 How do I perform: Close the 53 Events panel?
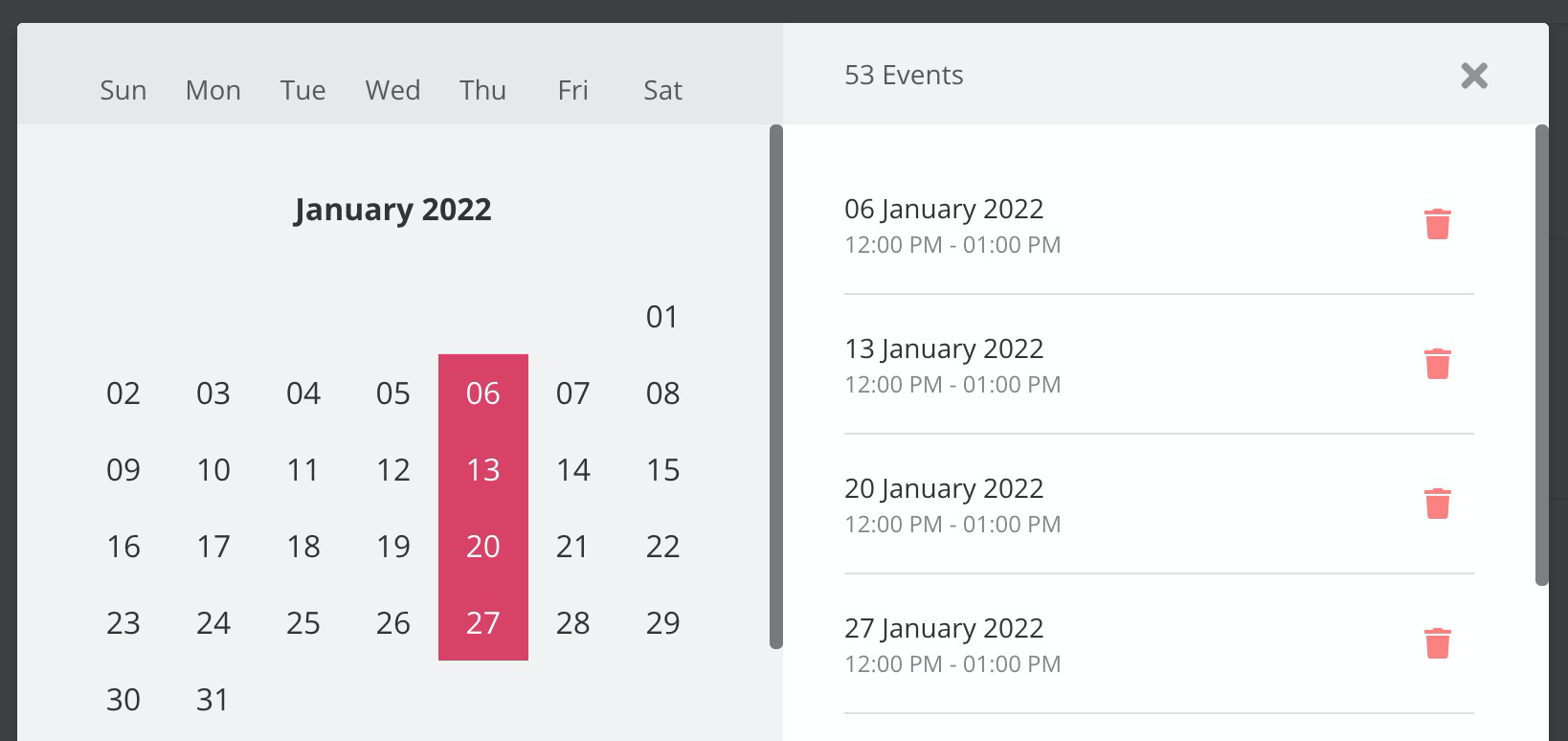click(x=1474, y=76)
